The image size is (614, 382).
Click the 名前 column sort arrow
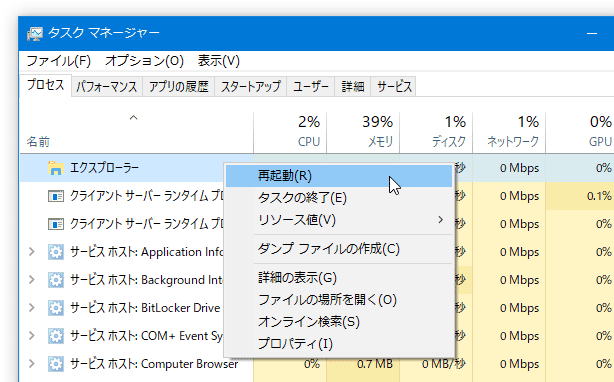[134, 117]
